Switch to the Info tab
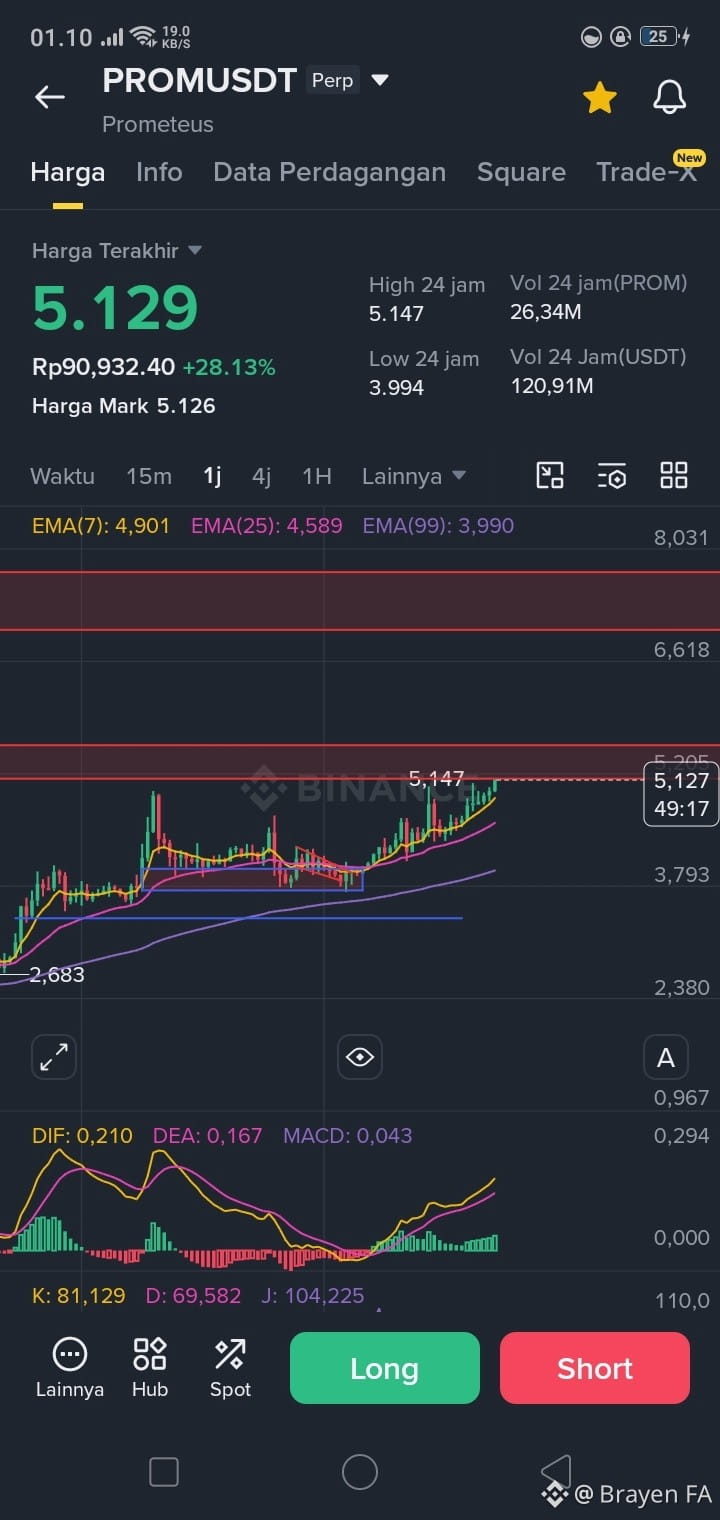Screen dimensions: 720x1520 pyautogui.click(x=159, y=172)
